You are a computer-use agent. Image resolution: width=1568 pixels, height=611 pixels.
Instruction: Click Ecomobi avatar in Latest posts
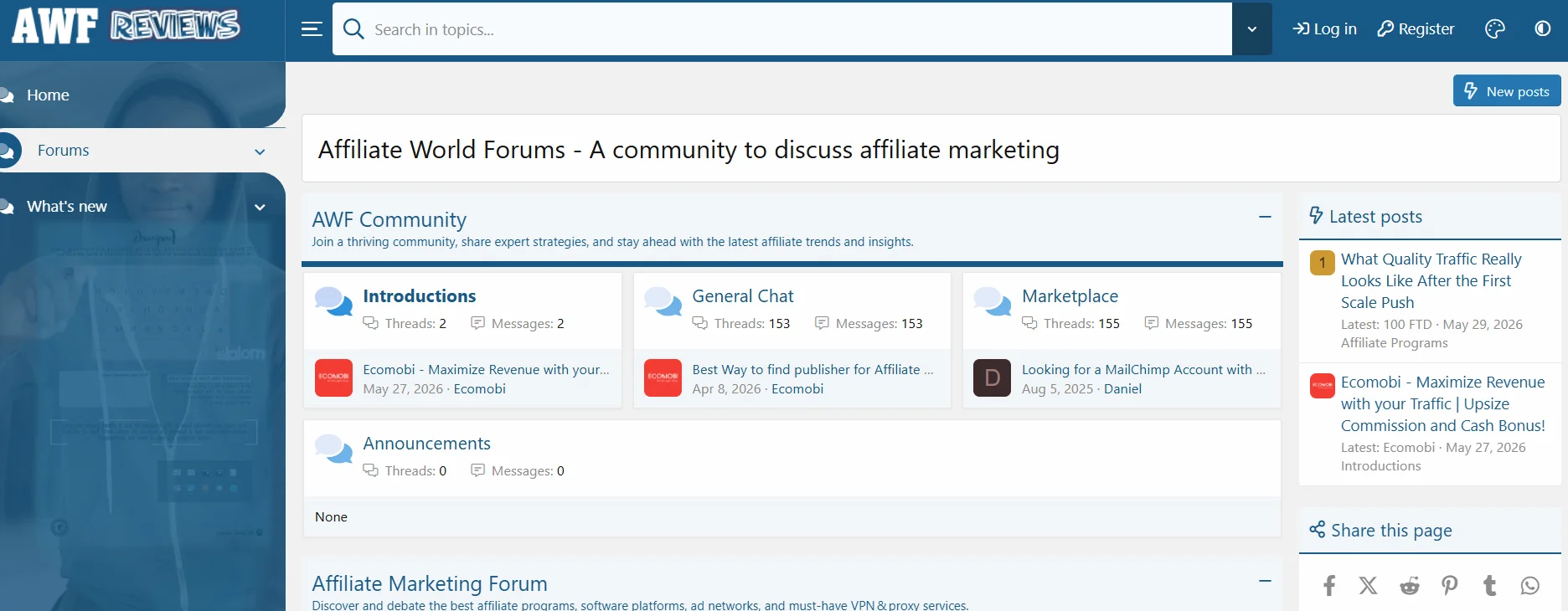coord(1323,386)
